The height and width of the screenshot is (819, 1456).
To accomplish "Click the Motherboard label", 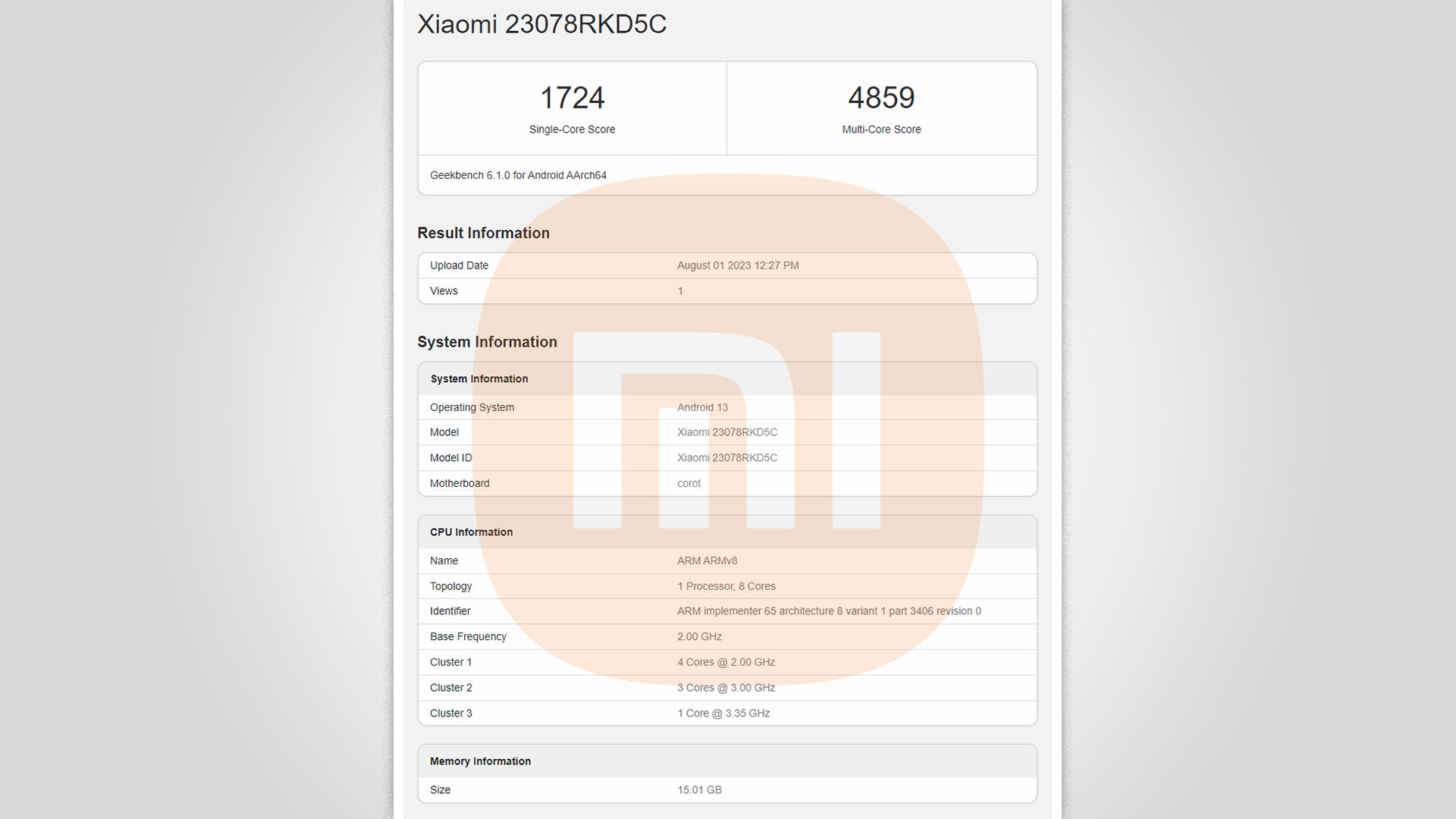I will click(x=460, y=483).
